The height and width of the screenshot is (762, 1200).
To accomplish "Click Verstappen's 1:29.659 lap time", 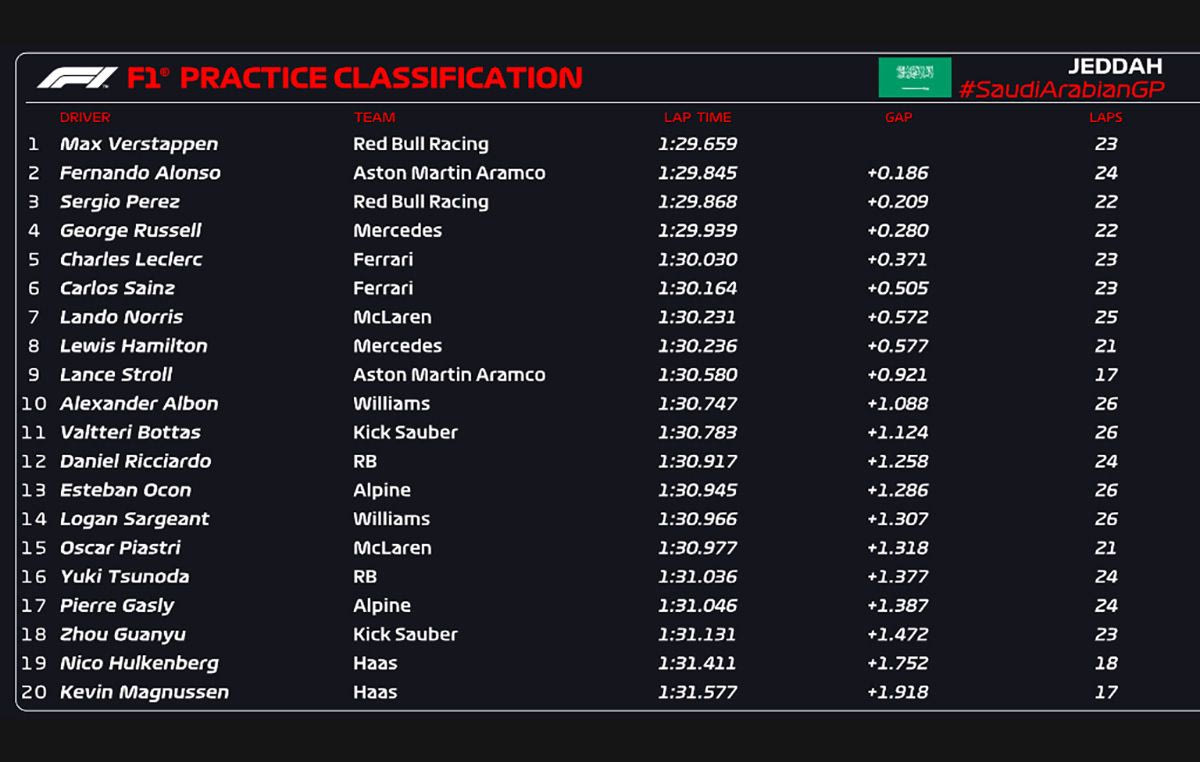I will [697, 144].
